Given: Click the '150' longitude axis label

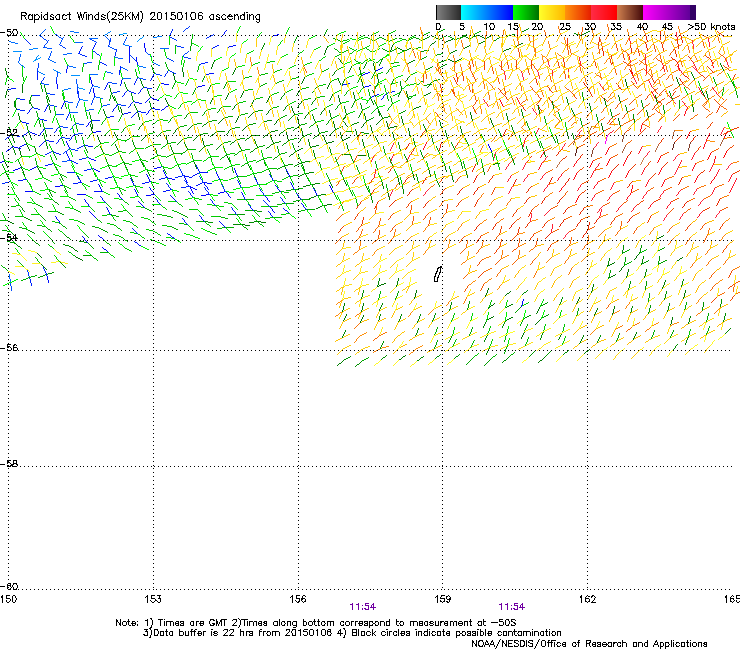Looking at the screenshot, I should (8, 599).
